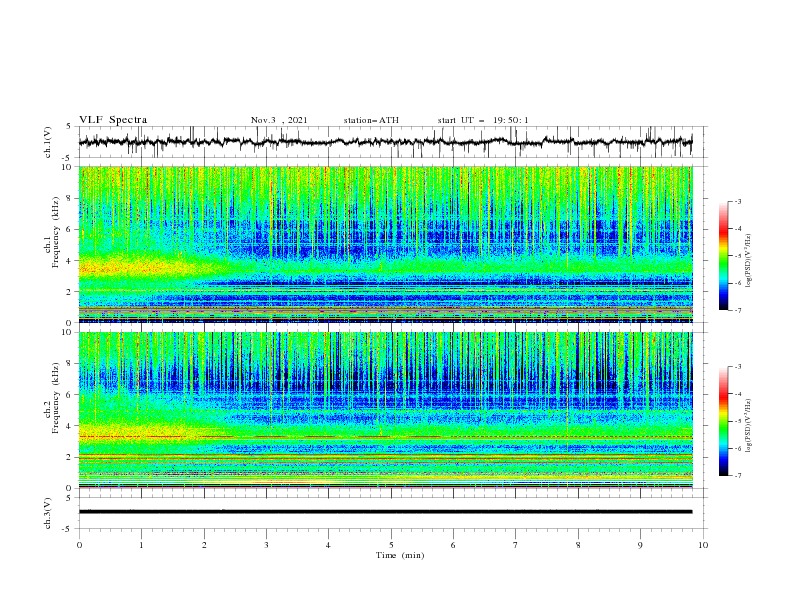Click the time axis tick label "1"
The image size is (792, 612).
[x=141, y=545]
